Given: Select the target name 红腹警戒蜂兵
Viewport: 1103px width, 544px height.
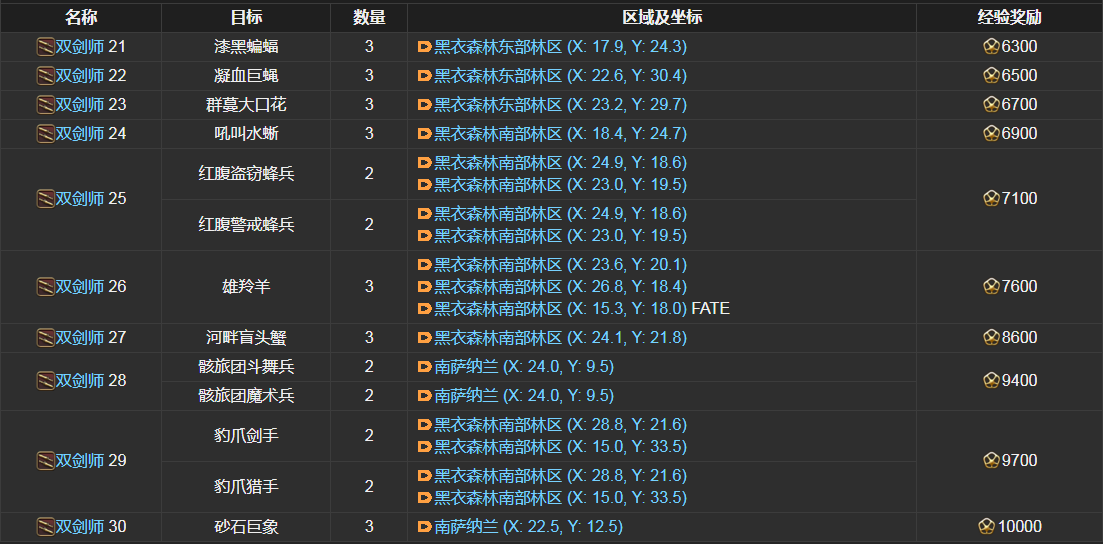Looking at the screenshot, I should coord(246,224).
